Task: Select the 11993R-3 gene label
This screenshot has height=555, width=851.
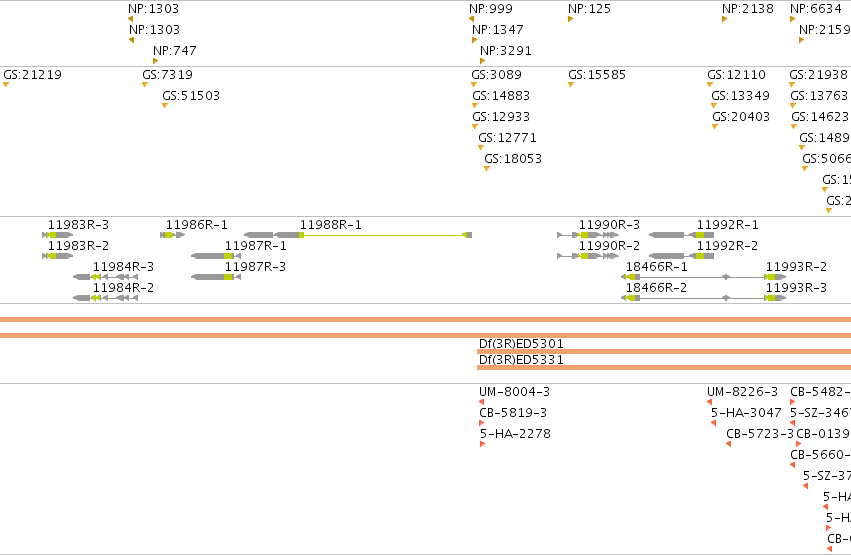Action: (x=796, y=288)
